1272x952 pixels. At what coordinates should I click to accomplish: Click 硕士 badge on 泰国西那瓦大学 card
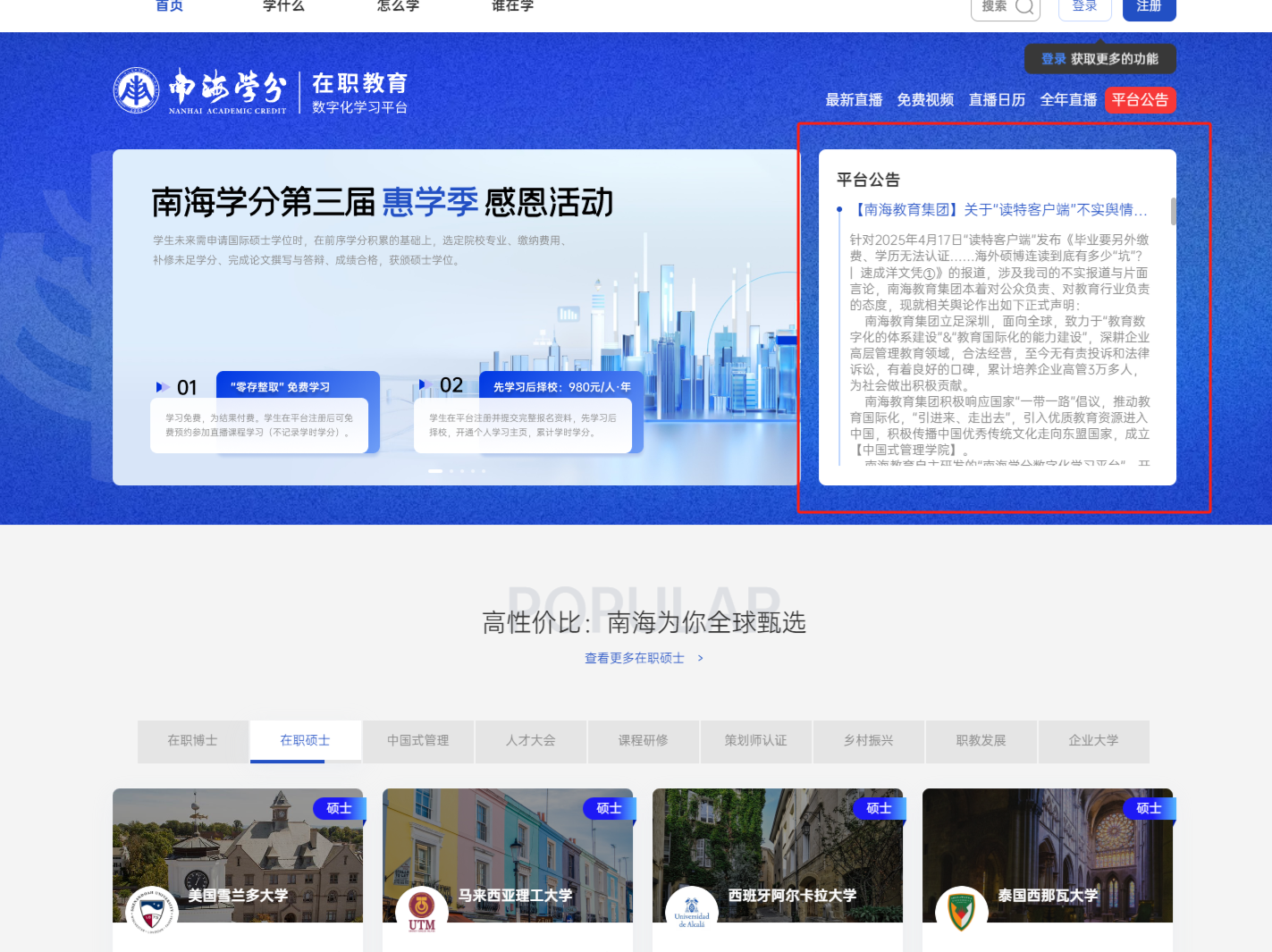1150,808
